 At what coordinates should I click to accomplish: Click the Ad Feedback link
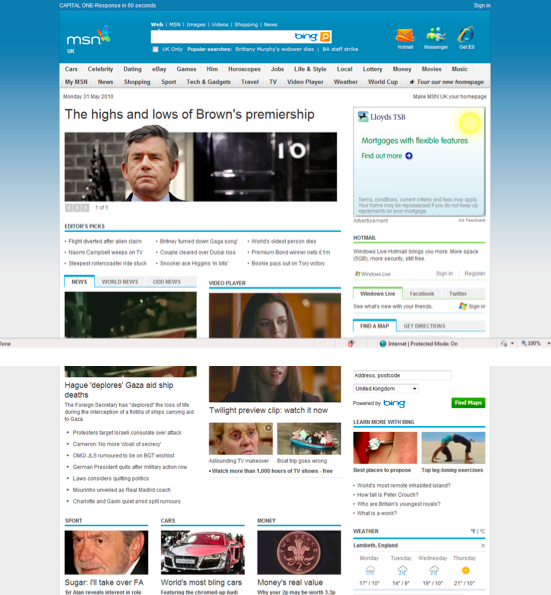(472, 220)
